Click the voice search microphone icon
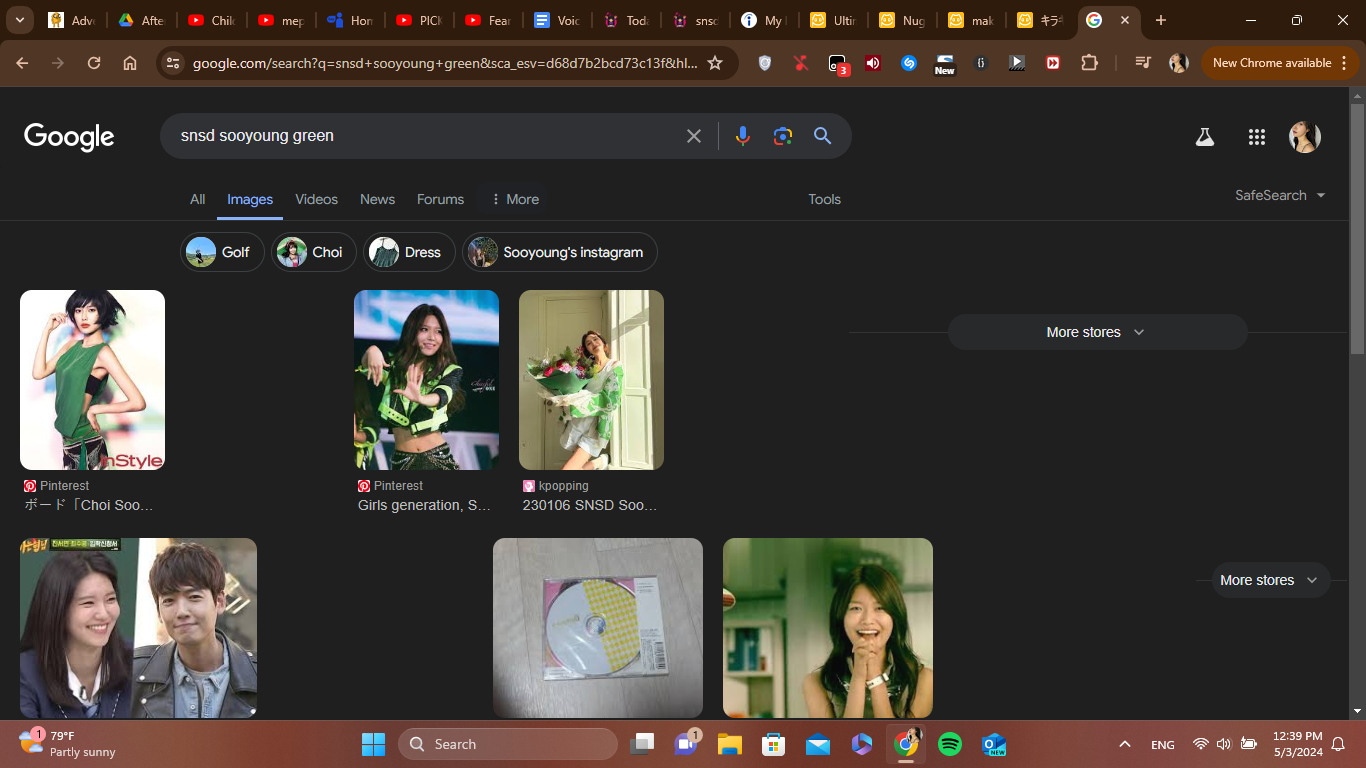This screenshot has width=1366, height=768. tap(742, 136)
